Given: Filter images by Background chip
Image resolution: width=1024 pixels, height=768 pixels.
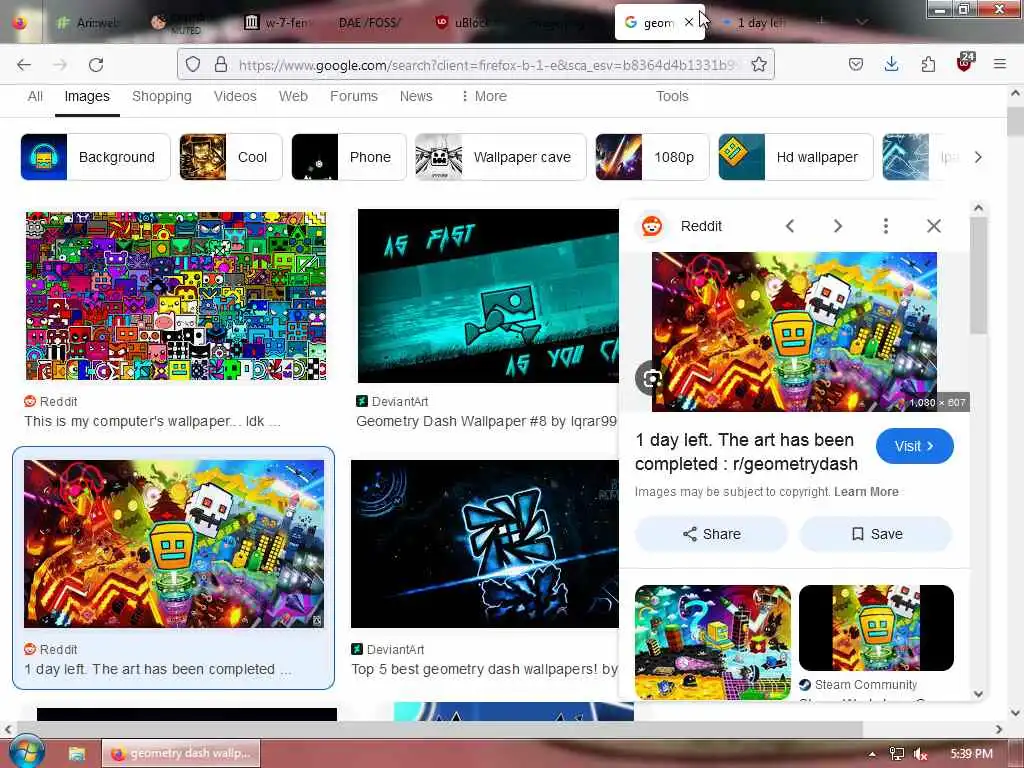Looking at the screenshot, I should coord(95,157).
